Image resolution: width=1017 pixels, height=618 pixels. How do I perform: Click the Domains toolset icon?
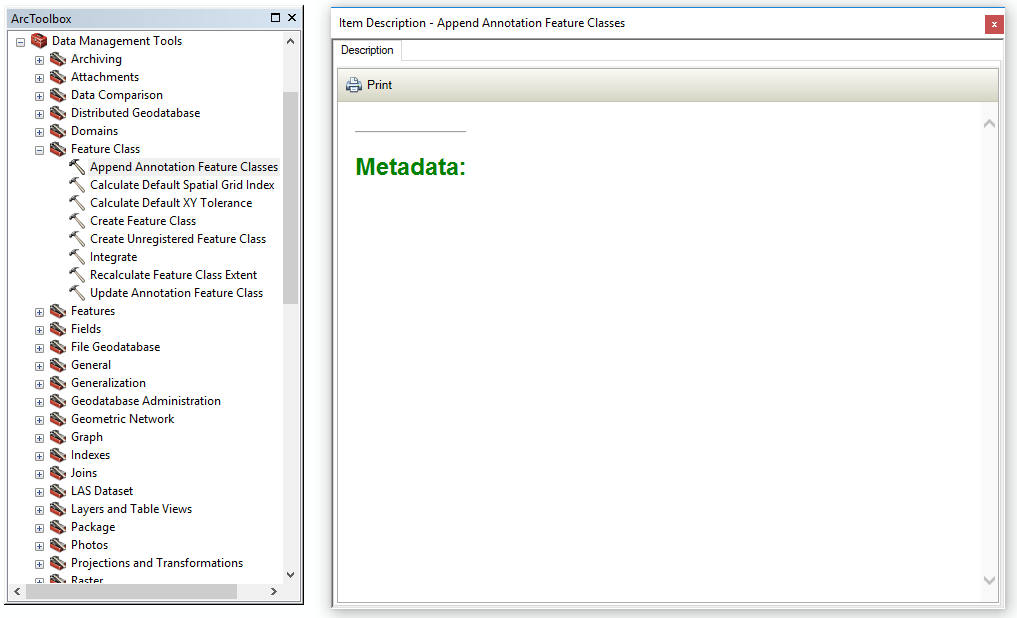58,131
